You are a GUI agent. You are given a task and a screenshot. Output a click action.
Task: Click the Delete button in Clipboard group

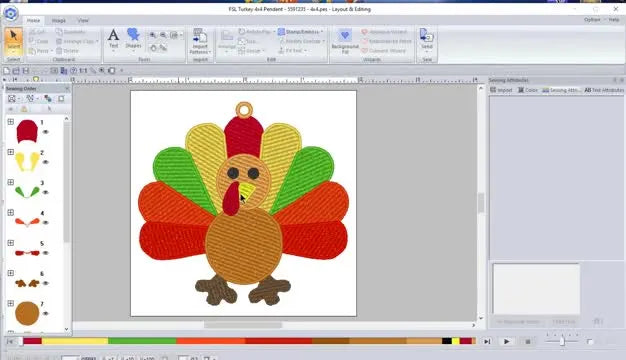click(67, 51)
